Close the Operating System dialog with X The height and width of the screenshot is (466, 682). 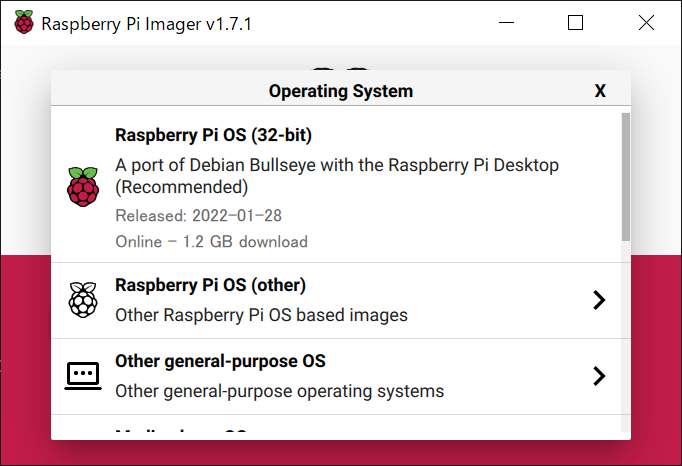pos(600,91)
